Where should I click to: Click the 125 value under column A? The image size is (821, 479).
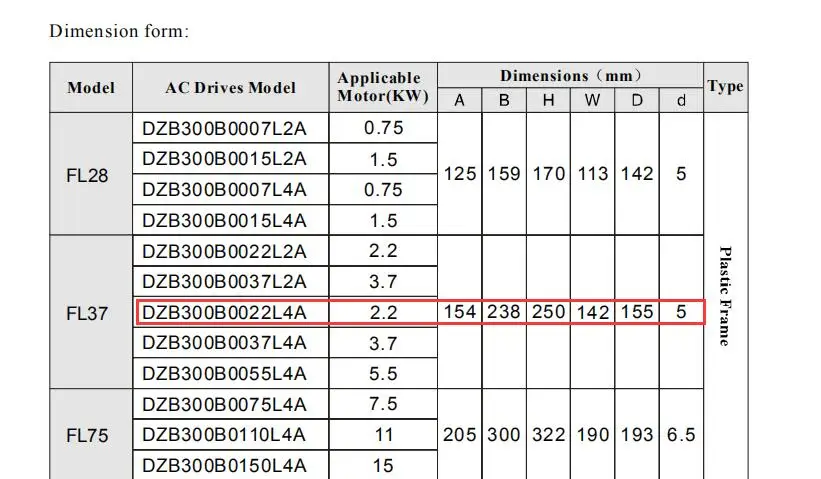click(460, 174)
